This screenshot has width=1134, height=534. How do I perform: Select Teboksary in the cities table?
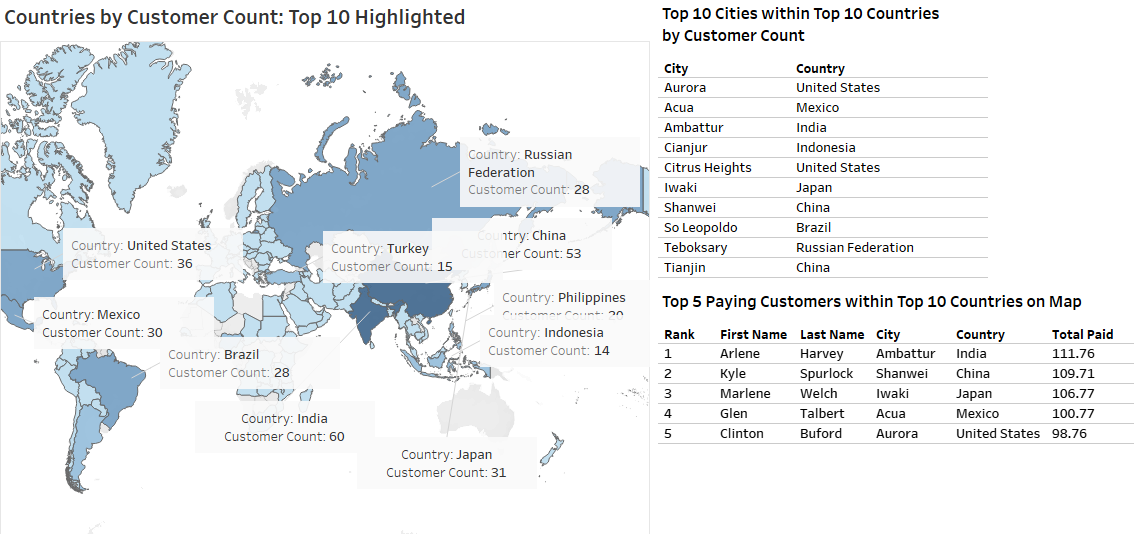pyautogui.click(x=696, y=247)
